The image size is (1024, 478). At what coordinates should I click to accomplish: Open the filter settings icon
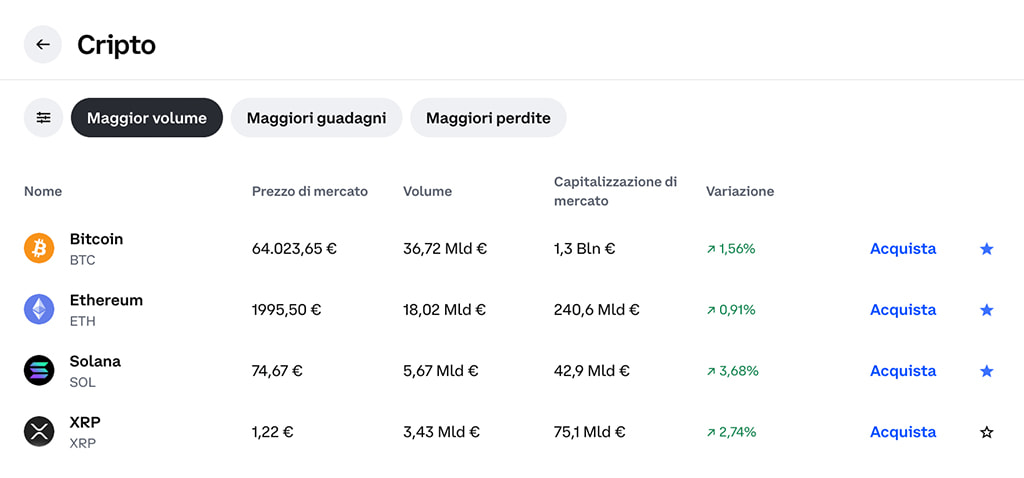click(x=43, y=118)
